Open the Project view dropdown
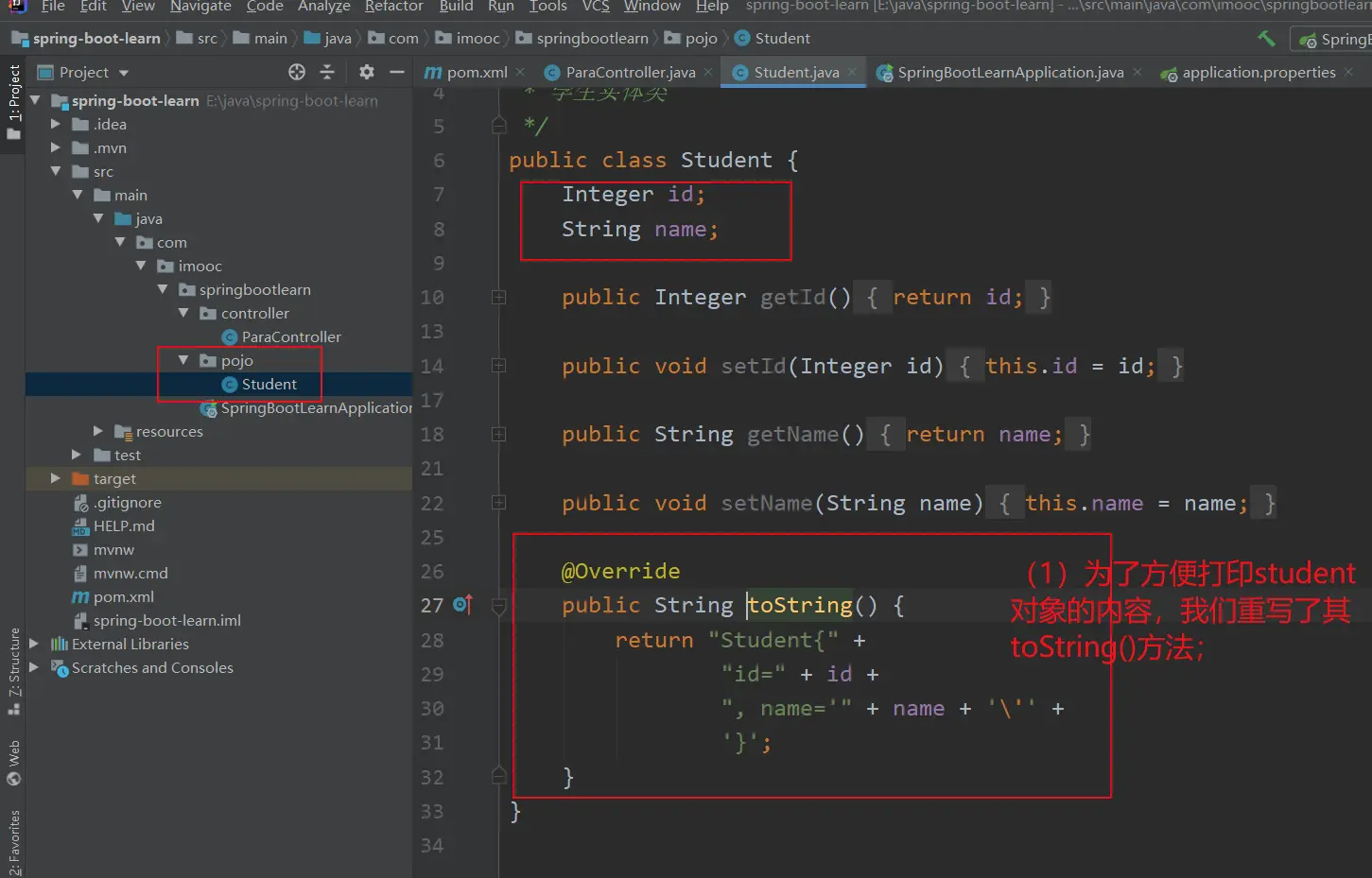This screenshot has width=1372, height=878. (x=123, y=73)
